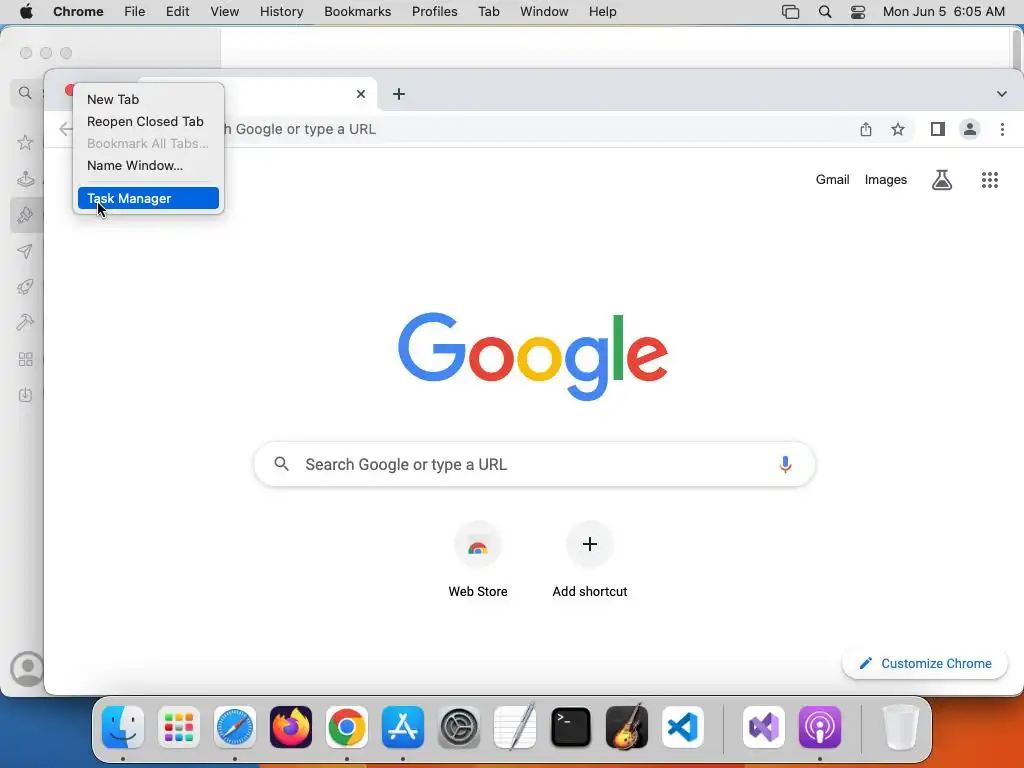Open the profile avatar in Chrome toolbar

click(x=970, y=129)
